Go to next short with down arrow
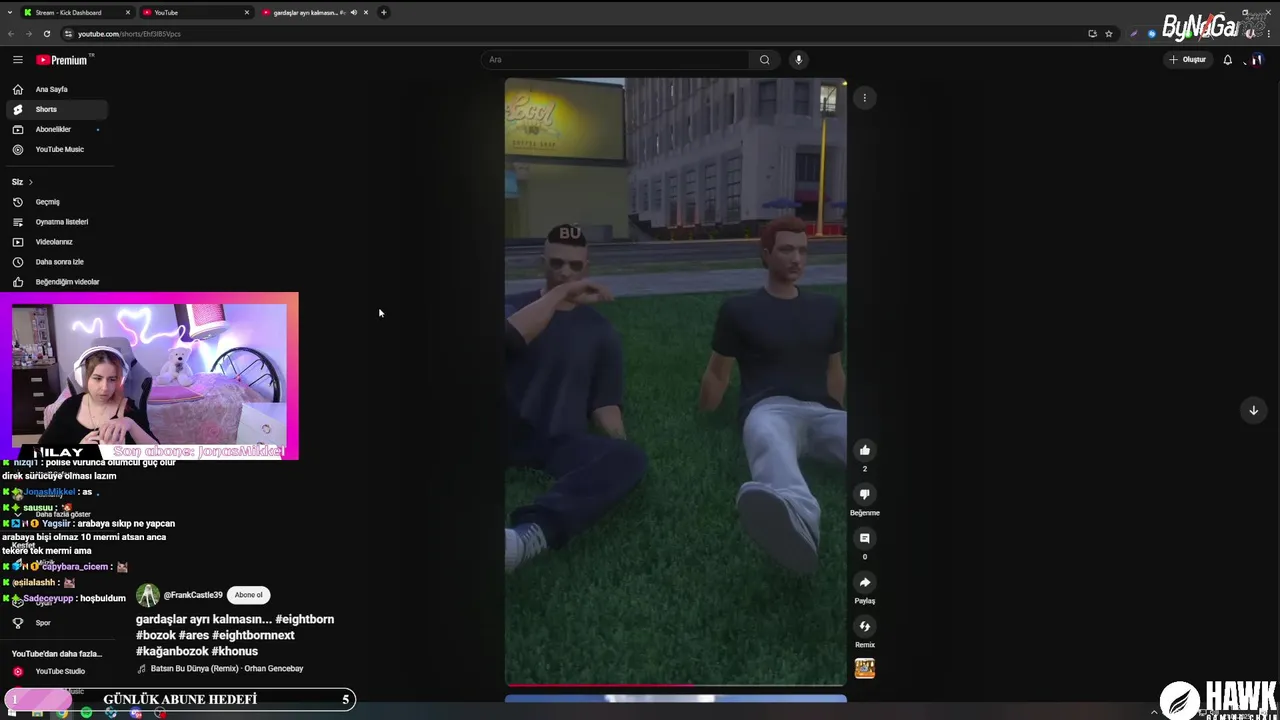This screenshot has height=720, width=1280. click(x=1253, y=410)
